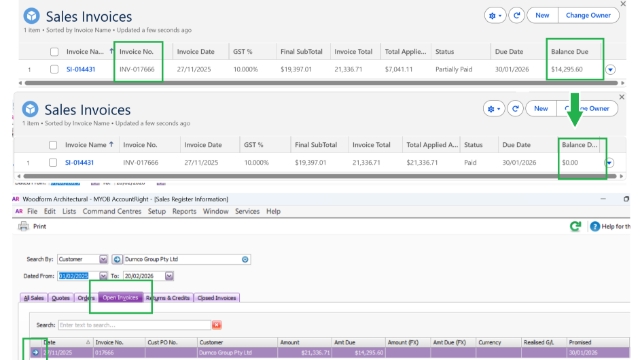Select the Durnco Group Pty Ltd cell in invoice row
Viewport: 640px width, 360px height.
237,353
